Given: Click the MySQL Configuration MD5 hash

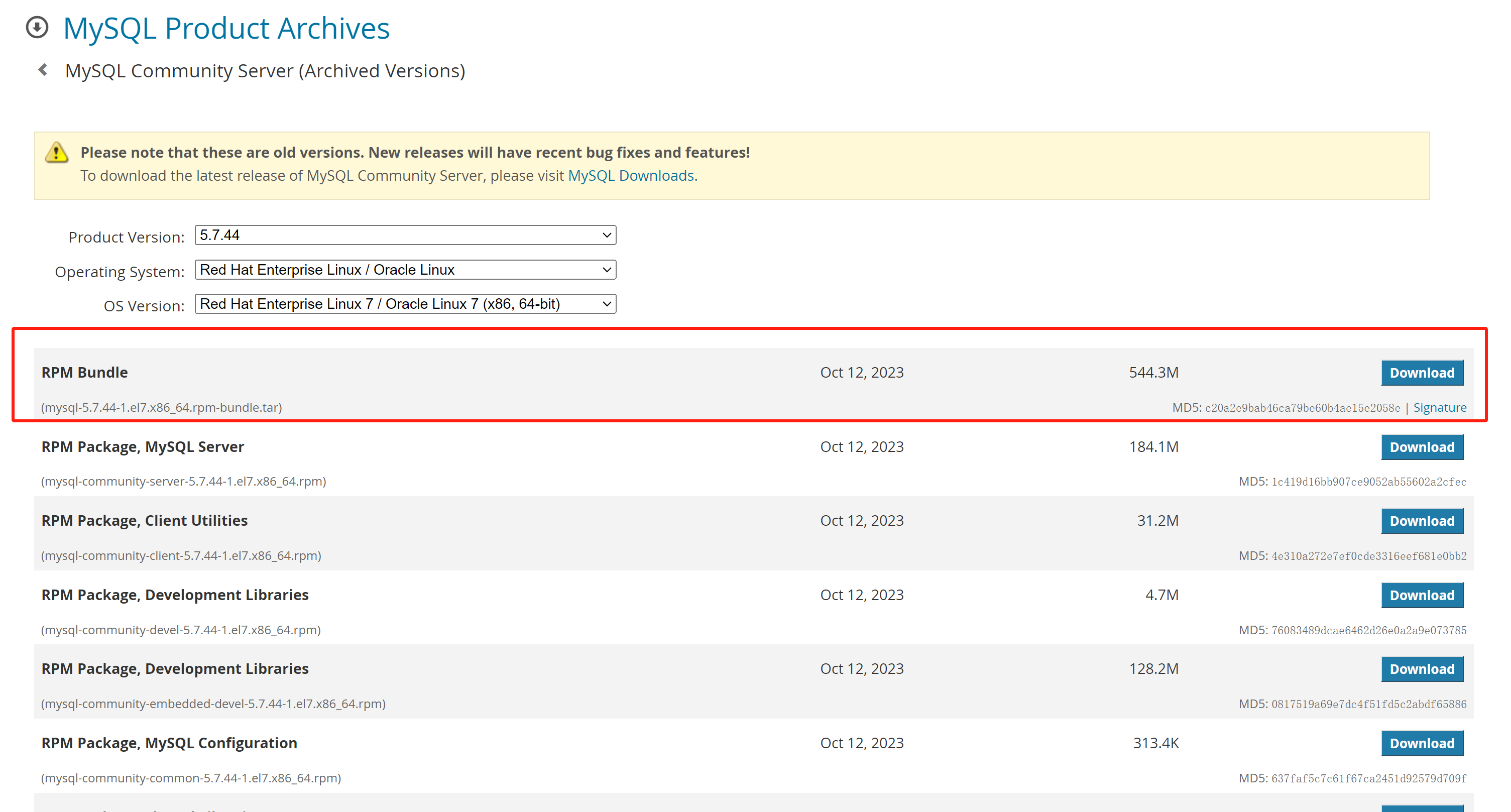Looking at the screenshot, I should (1368, 778).
